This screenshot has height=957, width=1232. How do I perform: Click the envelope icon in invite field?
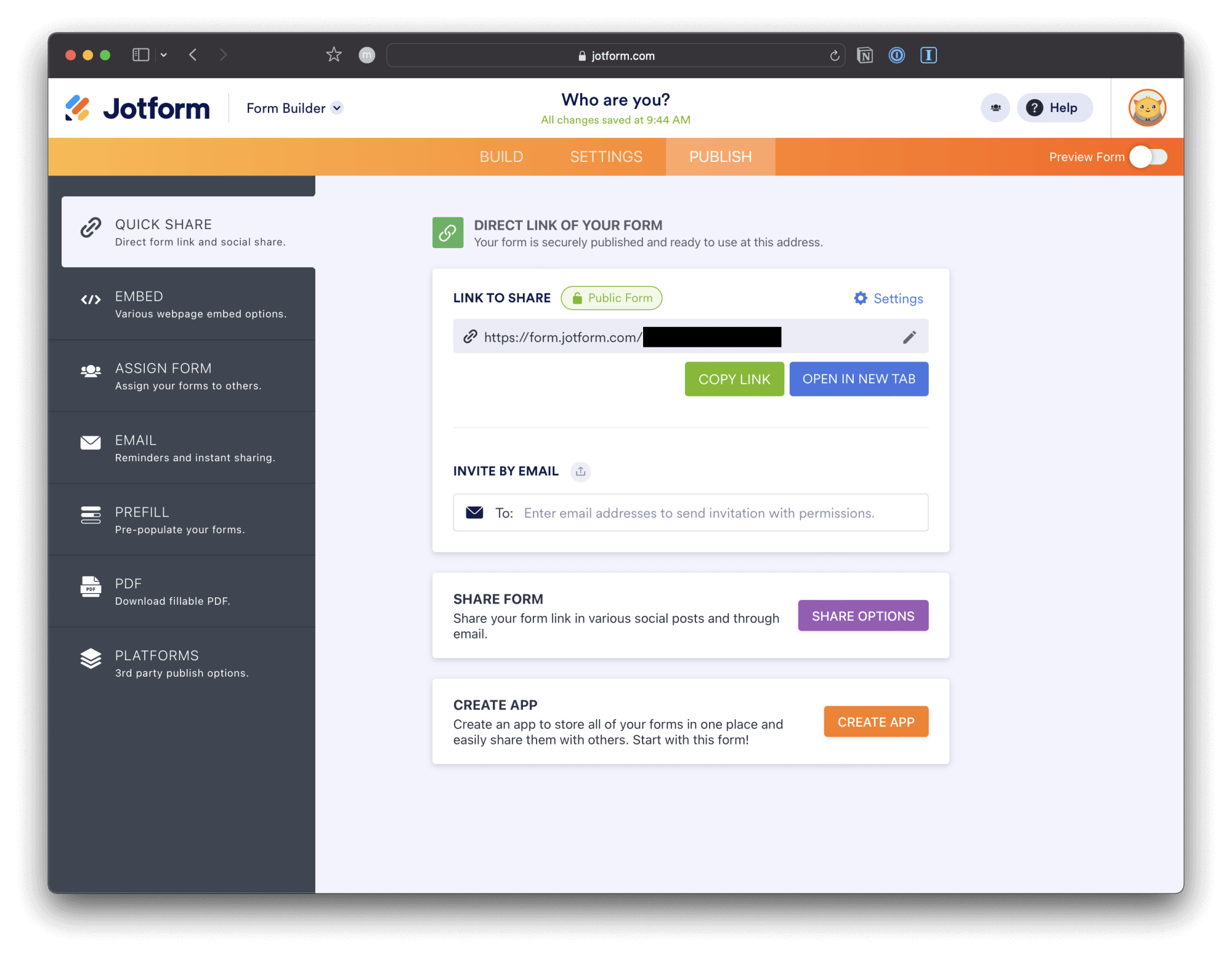[474, 512]
